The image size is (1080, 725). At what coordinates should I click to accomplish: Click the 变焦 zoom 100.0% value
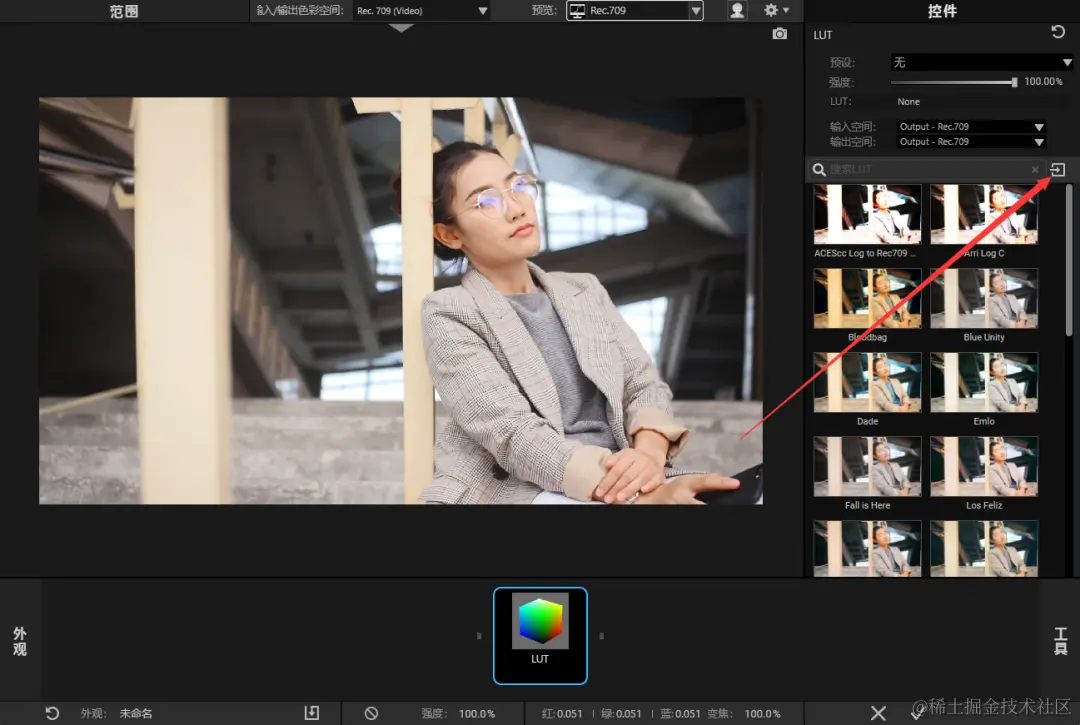click(762, 713)
